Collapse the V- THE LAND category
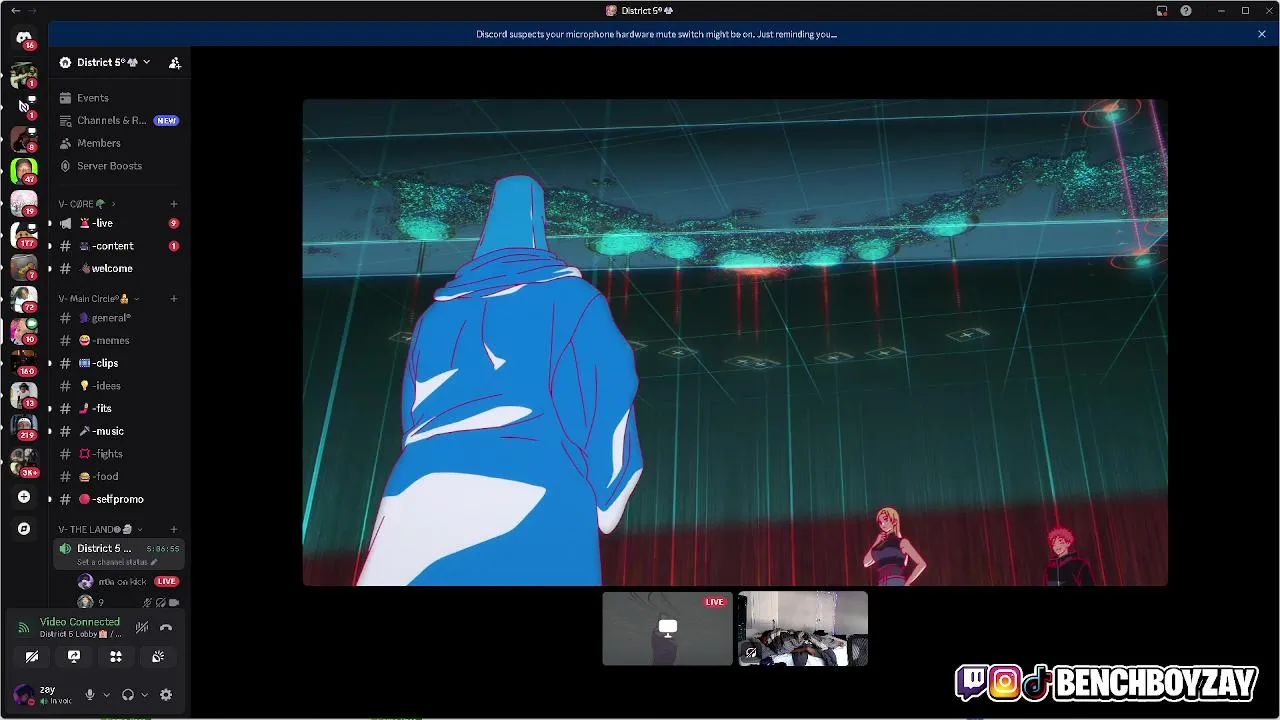1280x720 pixels. click(x=100, y=530)
